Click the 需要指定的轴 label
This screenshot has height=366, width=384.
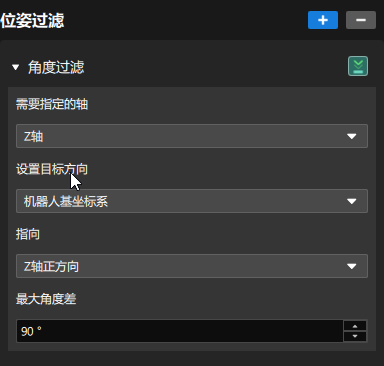52,104
